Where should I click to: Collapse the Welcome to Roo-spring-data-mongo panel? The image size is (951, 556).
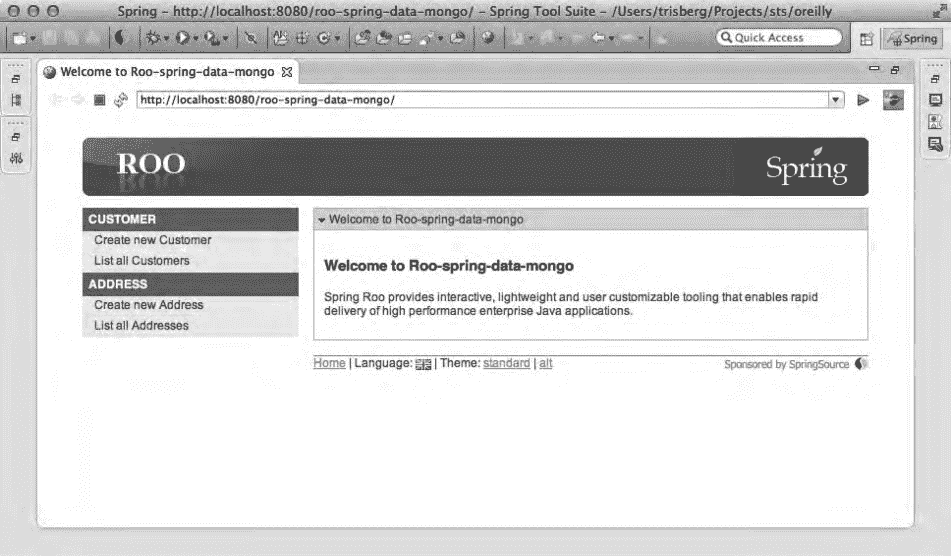click(321, 219)
